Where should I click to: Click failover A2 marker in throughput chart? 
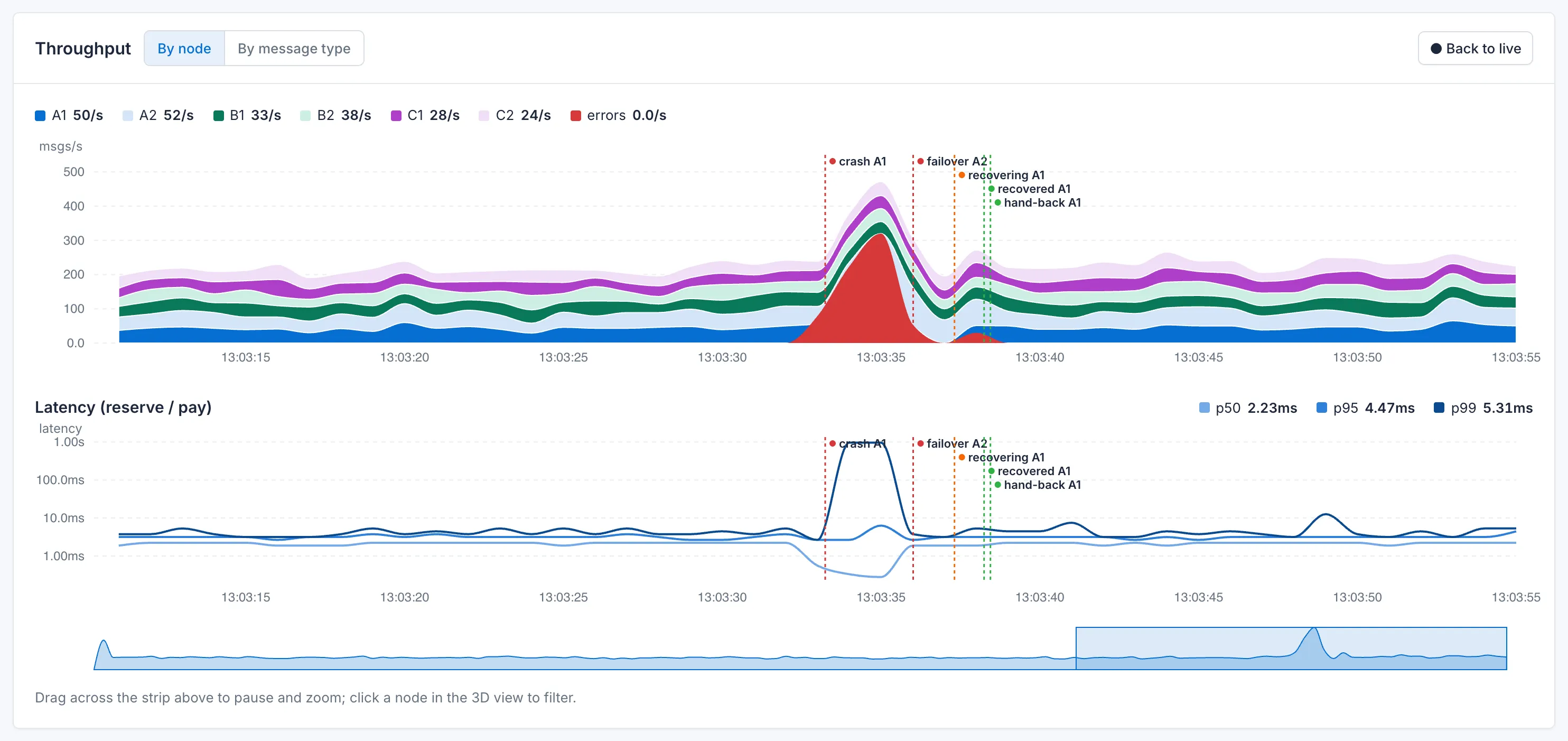pyautogui.click(x=952, y=161)
